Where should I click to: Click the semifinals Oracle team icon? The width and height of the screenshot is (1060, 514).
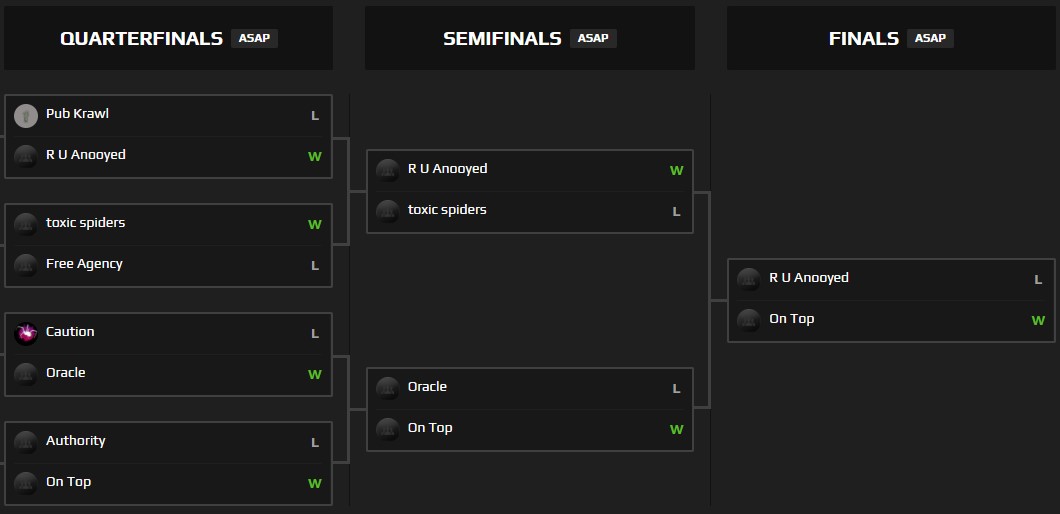(388, 388)
